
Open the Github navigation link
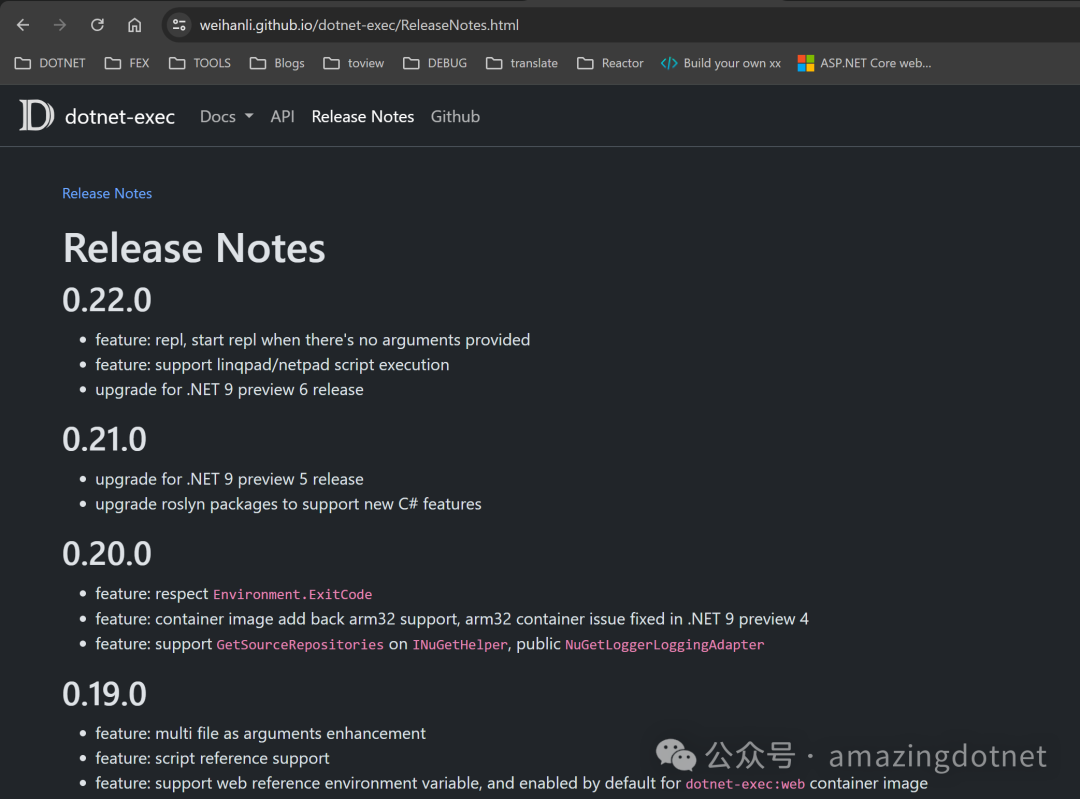455,116
